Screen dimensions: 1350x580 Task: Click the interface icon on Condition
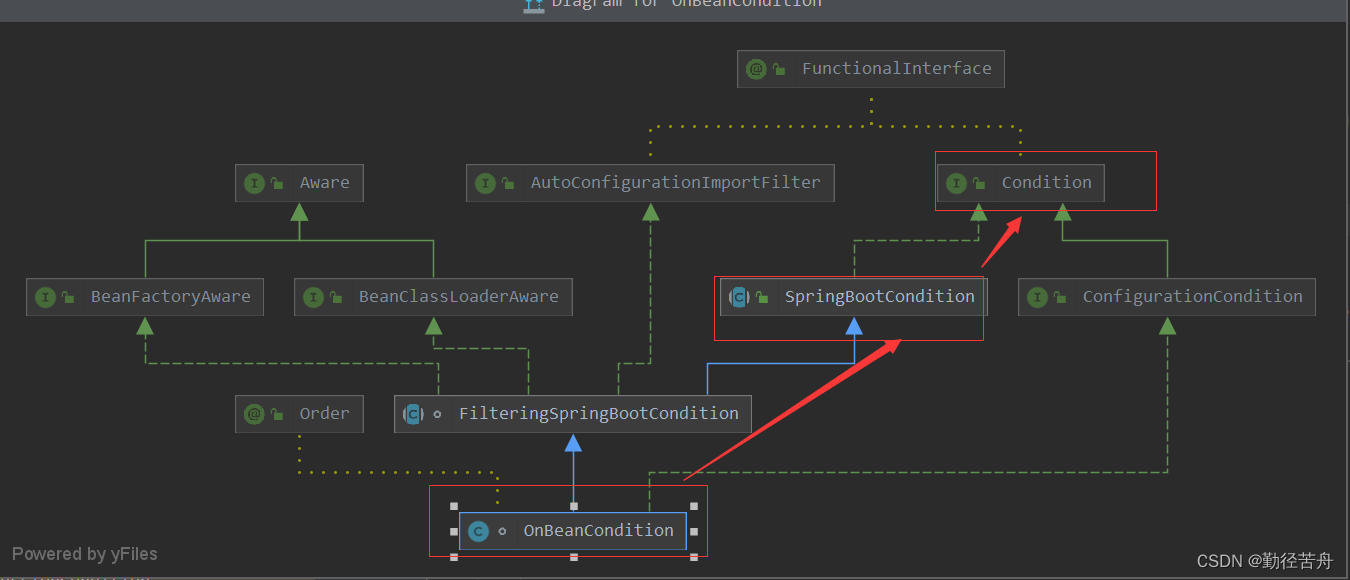956,183
